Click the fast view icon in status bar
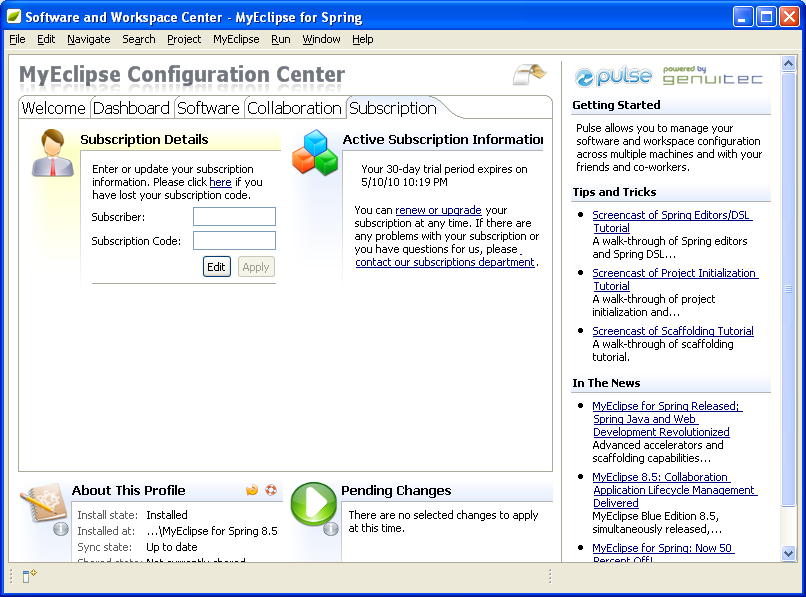 click(29, 575)
